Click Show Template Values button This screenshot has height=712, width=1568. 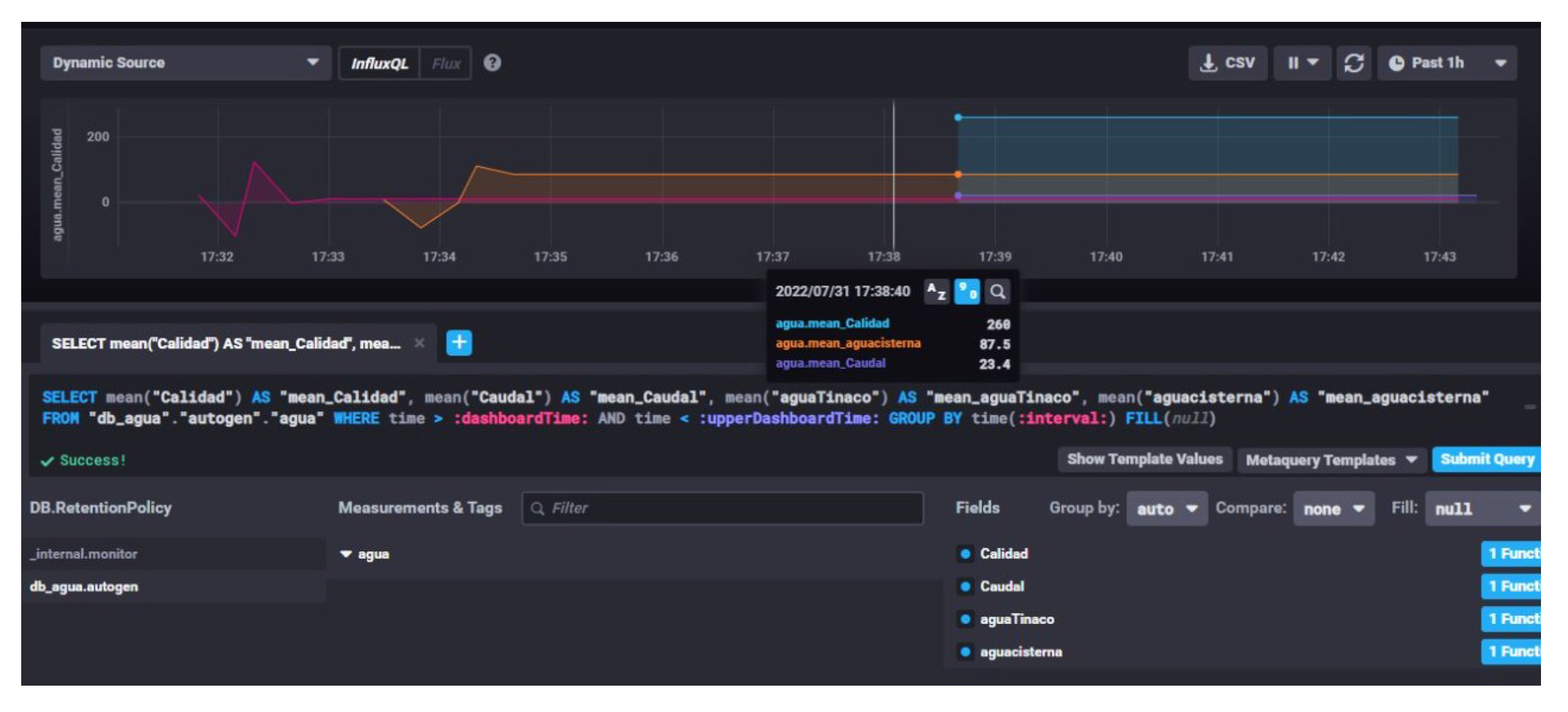coord(1144,459)
